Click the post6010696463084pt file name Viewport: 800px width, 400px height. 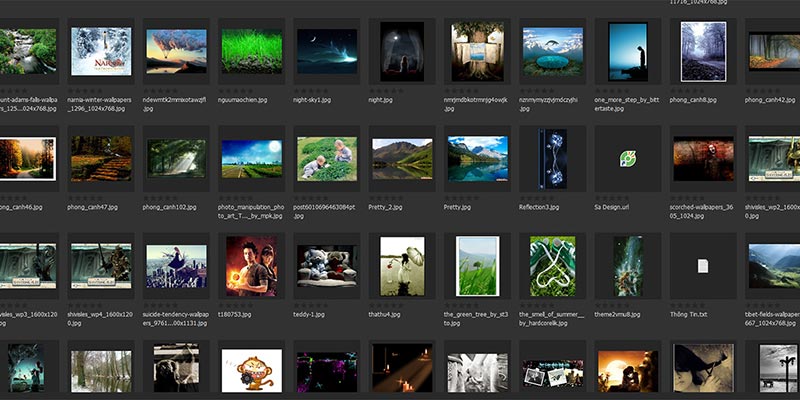(x=324, y=212)
